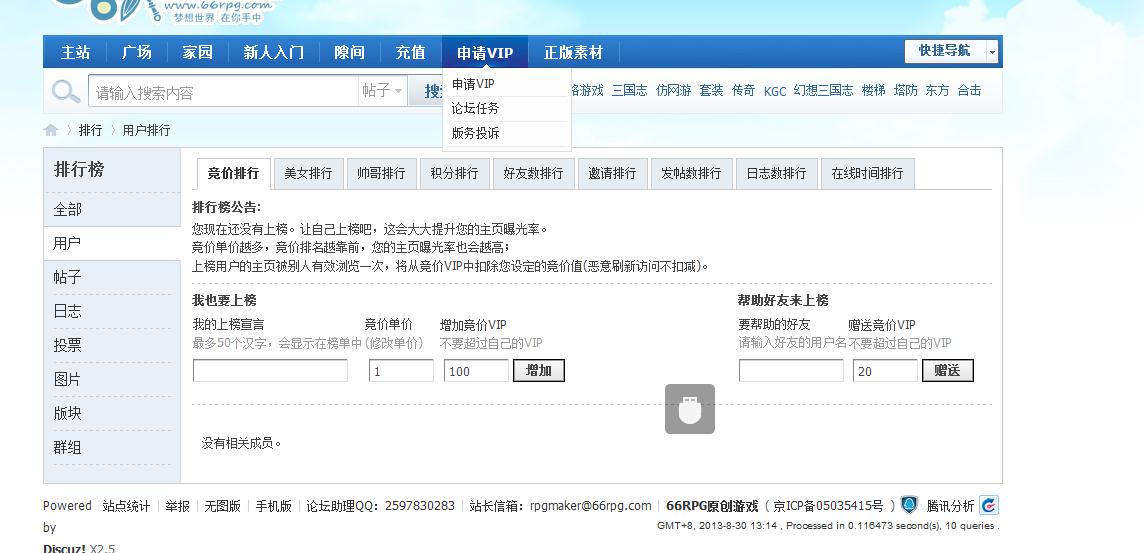The width and height of the screenshot is (1144, 553).
Task: Click the magnifier search icon
Action: tap(66, 92)
